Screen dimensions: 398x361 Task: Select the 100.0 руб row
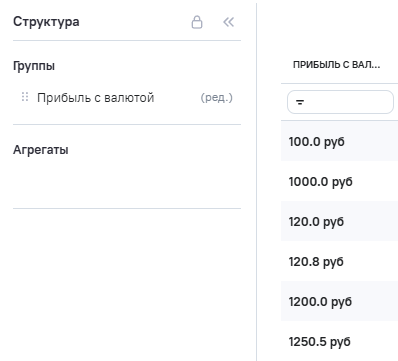[x=339, y=141]
